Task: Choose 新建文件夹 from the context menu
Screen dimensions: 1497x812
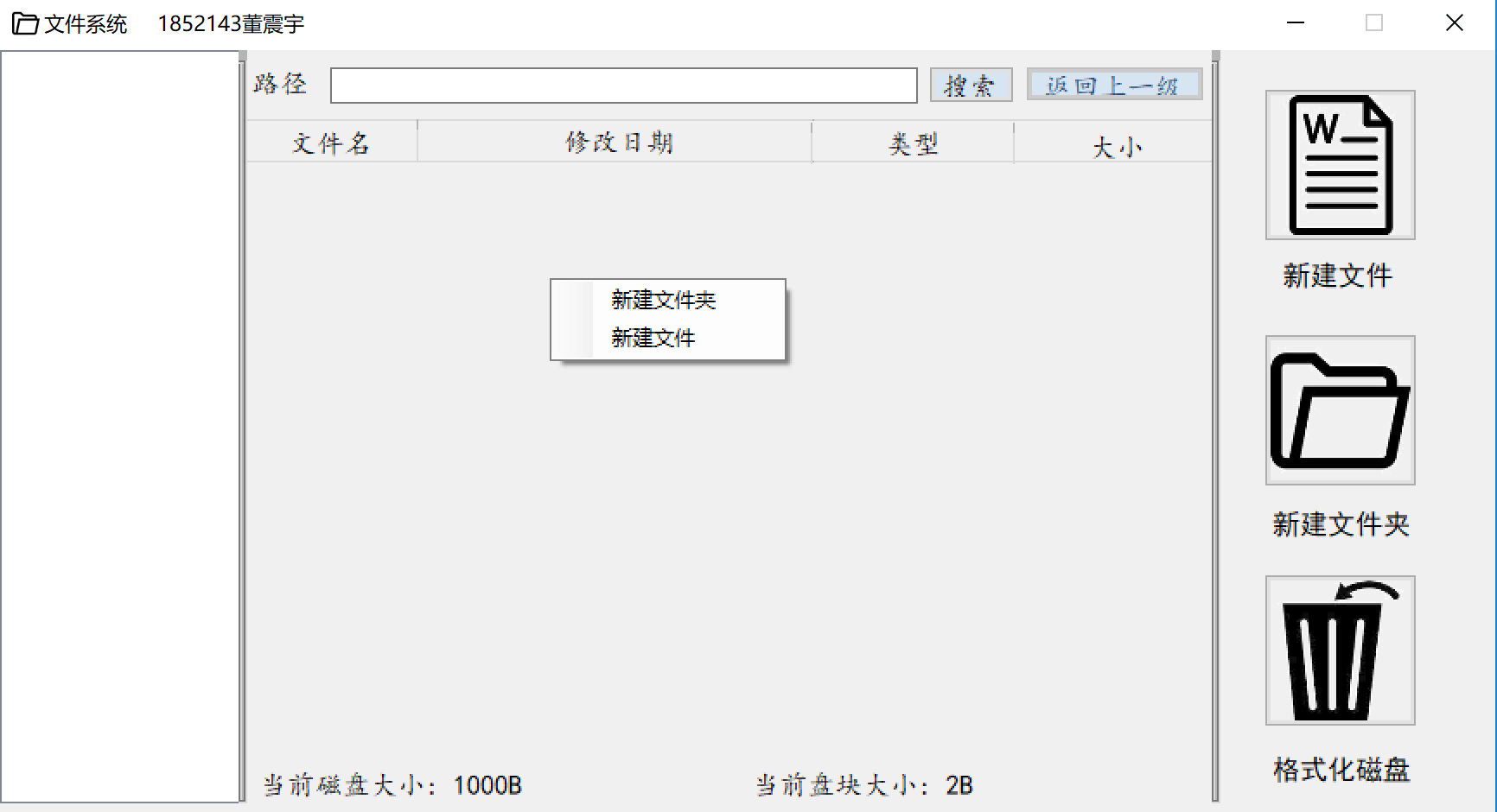Action: click(662, 300)
